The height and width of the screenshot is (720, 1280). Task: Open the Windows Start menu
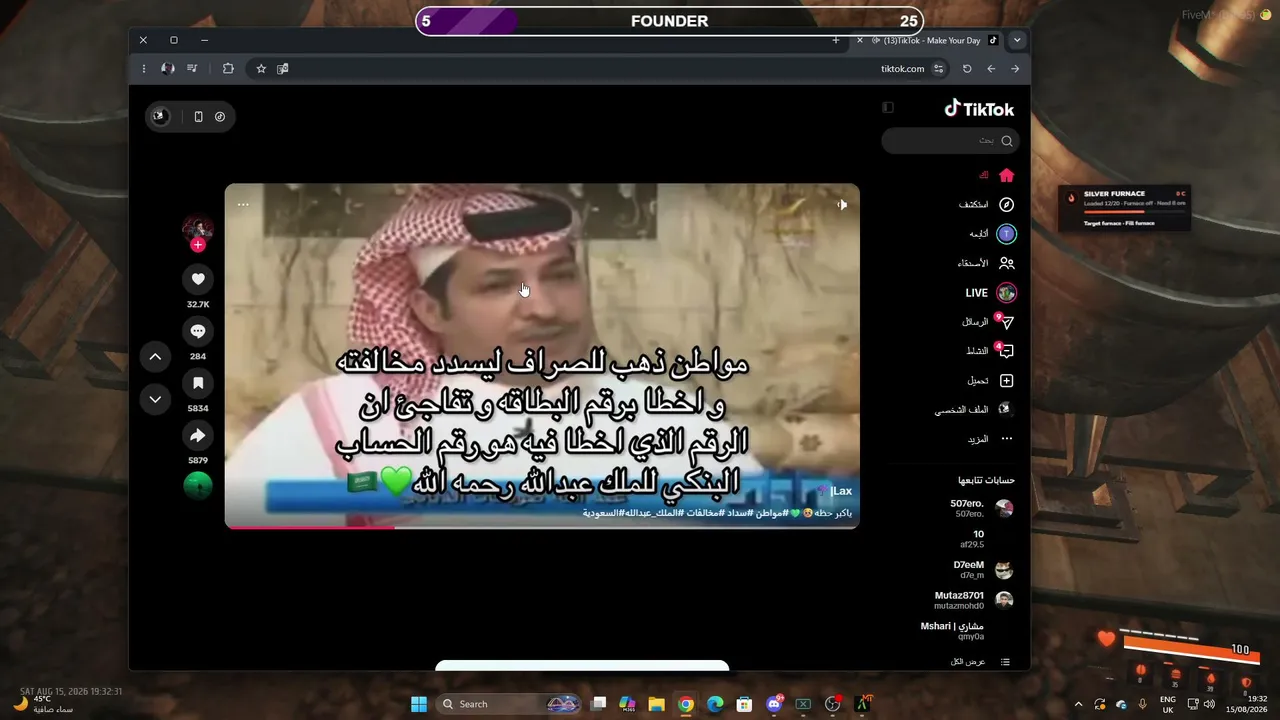point(419,704)
